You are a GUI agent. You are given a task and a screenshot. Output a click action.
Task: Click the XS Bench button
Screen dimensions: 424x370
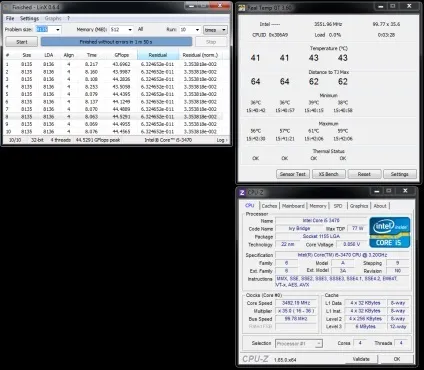[x=328, y=174]
